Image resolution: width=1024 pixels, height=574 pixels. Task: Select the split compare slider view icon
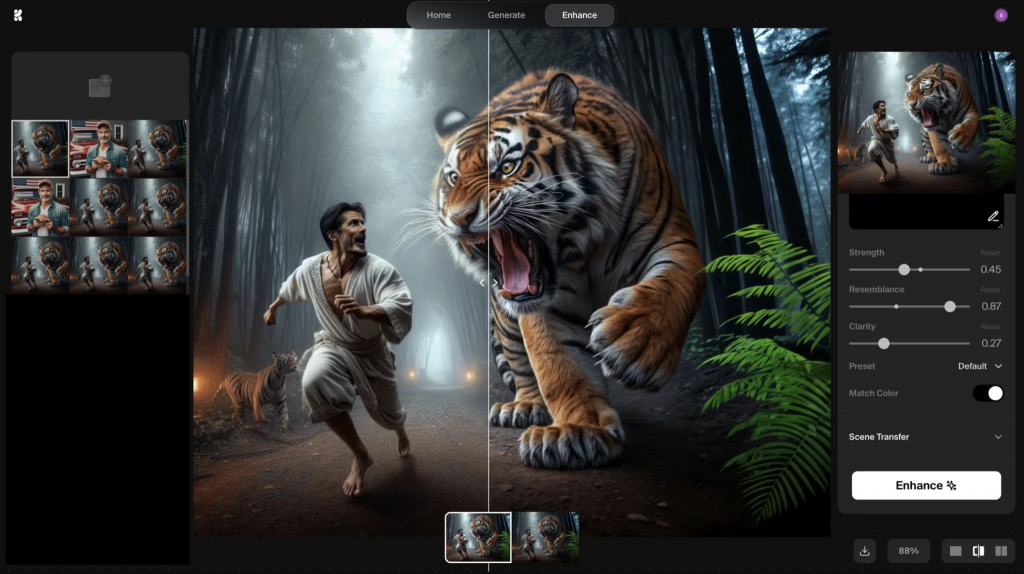[x=978, y=551]
